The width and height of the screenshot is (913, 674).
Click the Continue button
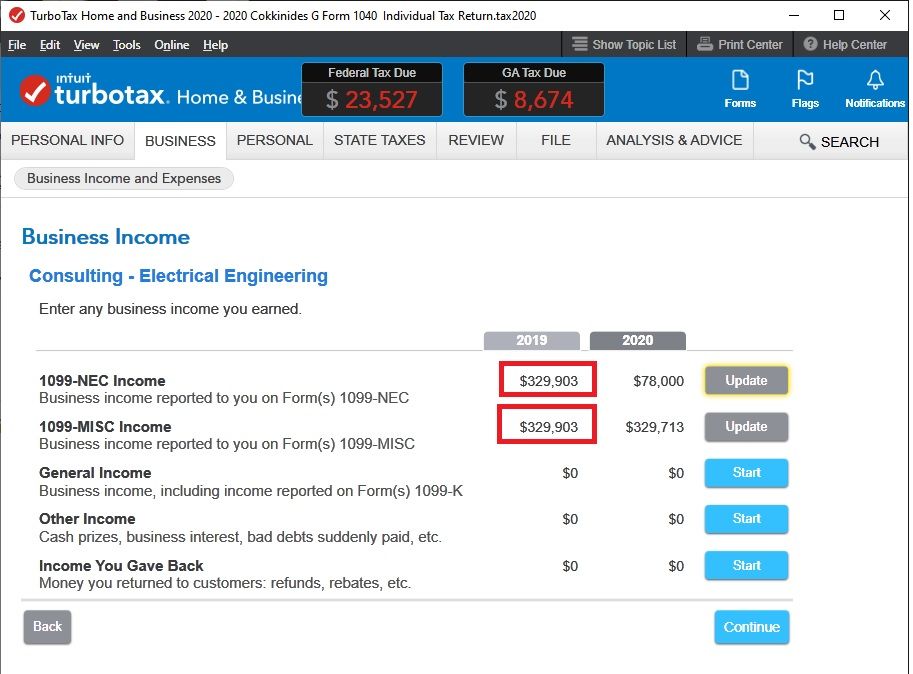click(x=752, y=627)
